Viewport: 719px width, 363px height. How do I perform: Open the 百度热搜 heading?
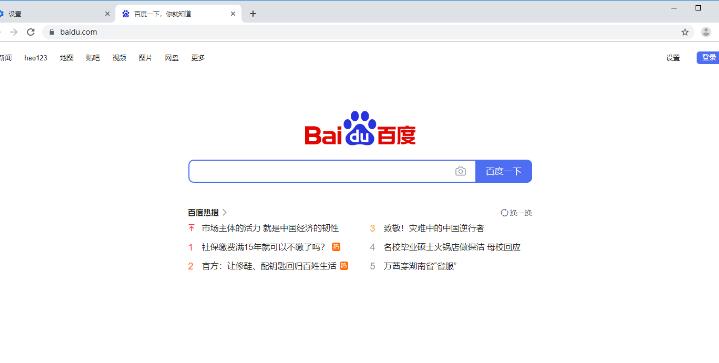tap(203, 213)
